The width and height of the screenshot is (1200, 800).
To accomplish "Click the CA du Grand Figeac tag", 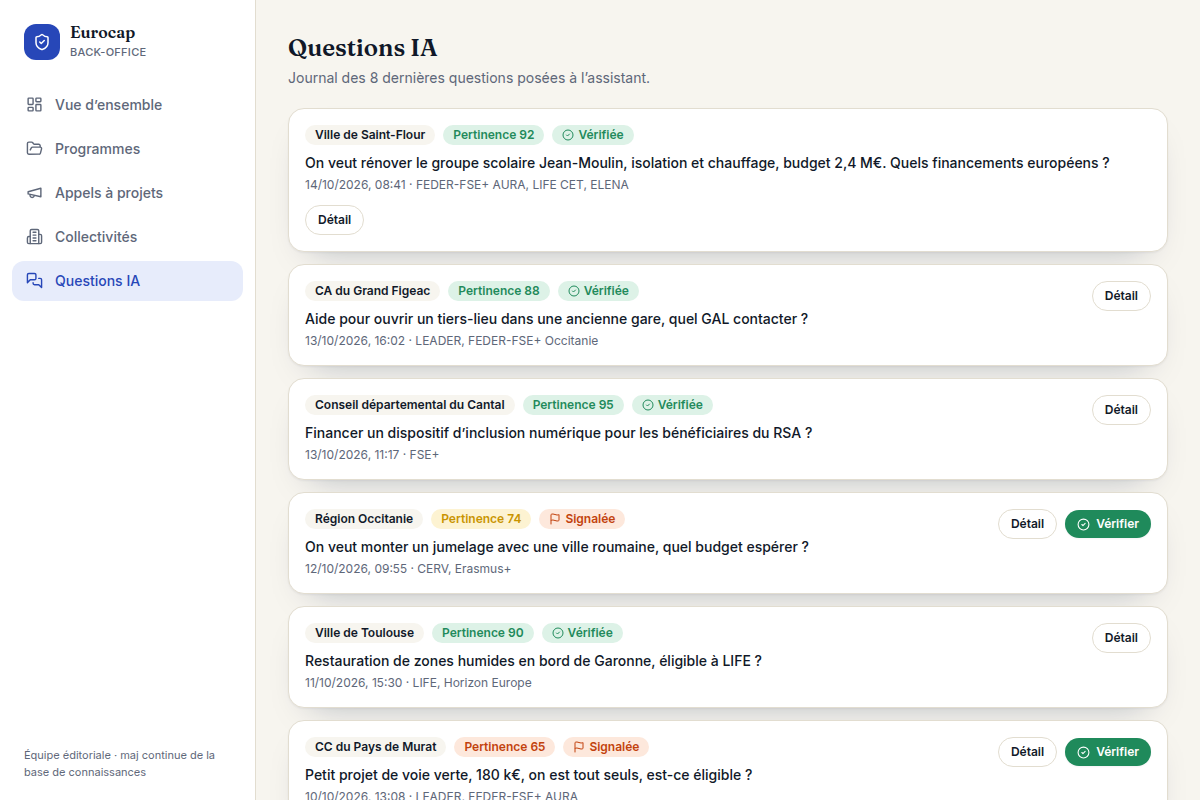I will click(x=372, y=291).
